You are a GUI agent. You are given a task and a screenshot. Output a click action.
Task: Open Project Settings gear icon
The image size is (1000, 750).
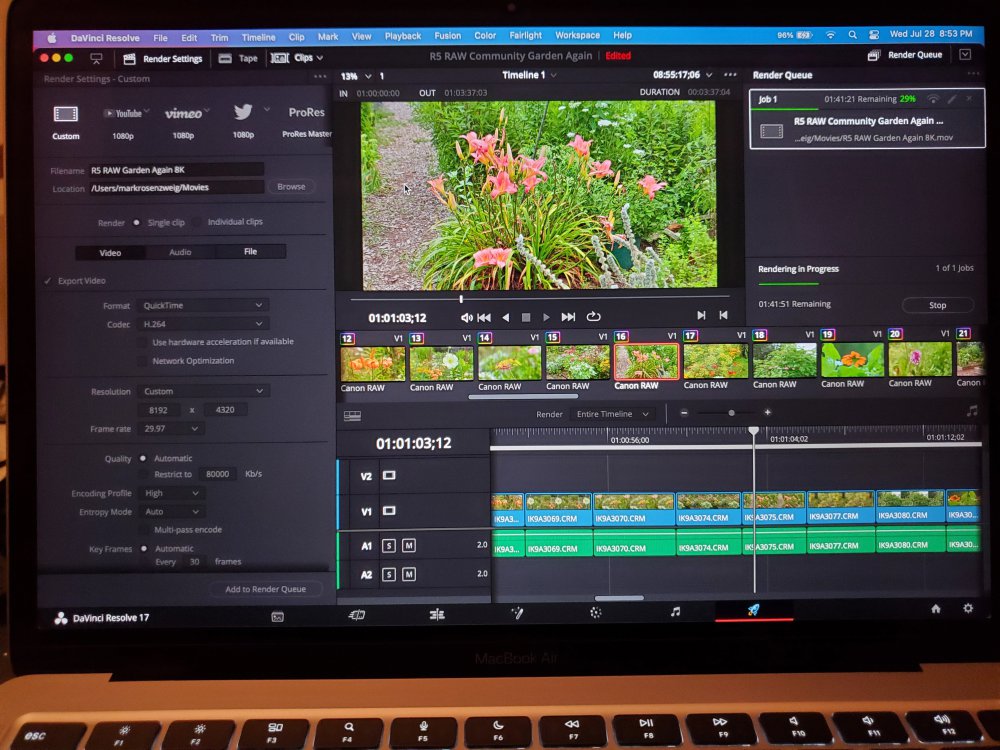coord(968,608)
